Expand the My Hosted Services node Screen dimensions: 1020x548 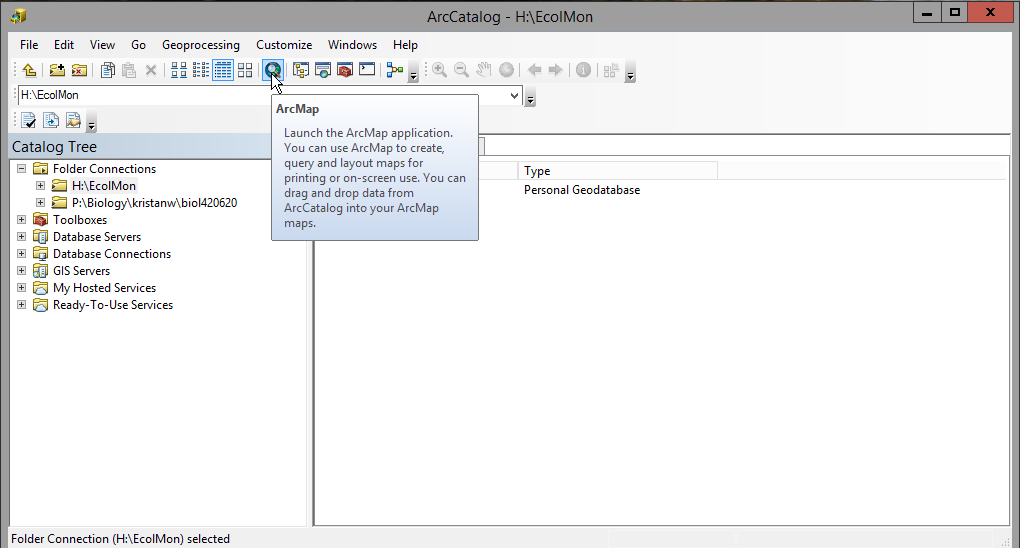[x=21, y=287]
